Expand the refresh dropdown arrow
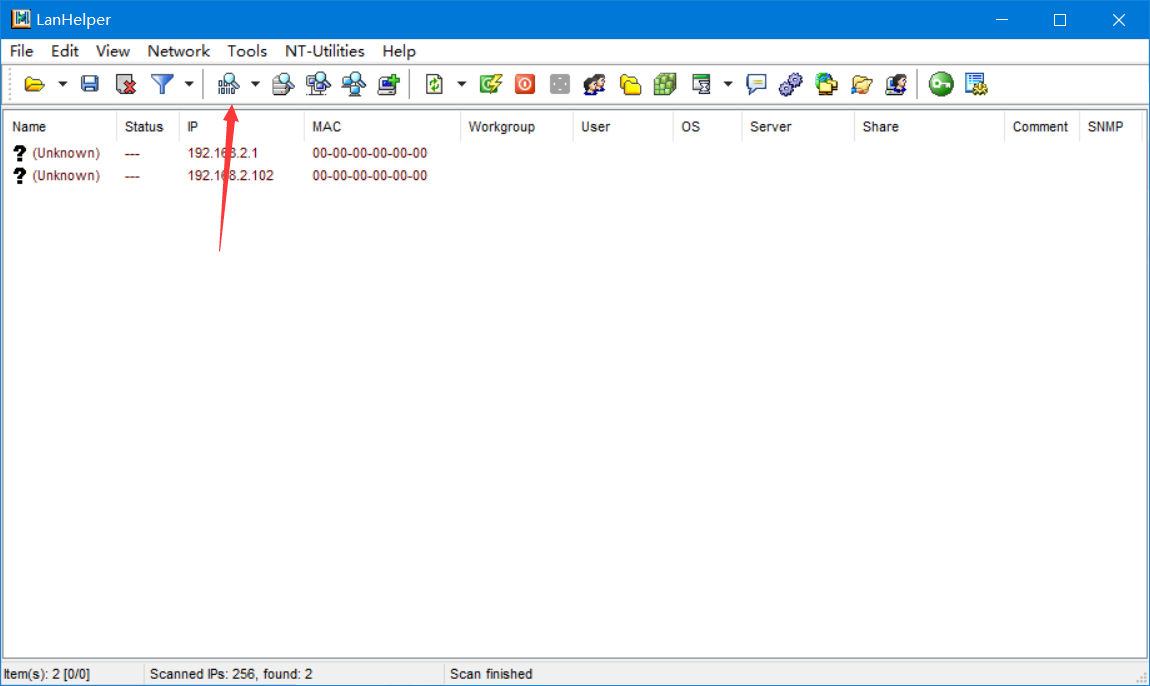1150x686 pixels. tap(461, 84)
